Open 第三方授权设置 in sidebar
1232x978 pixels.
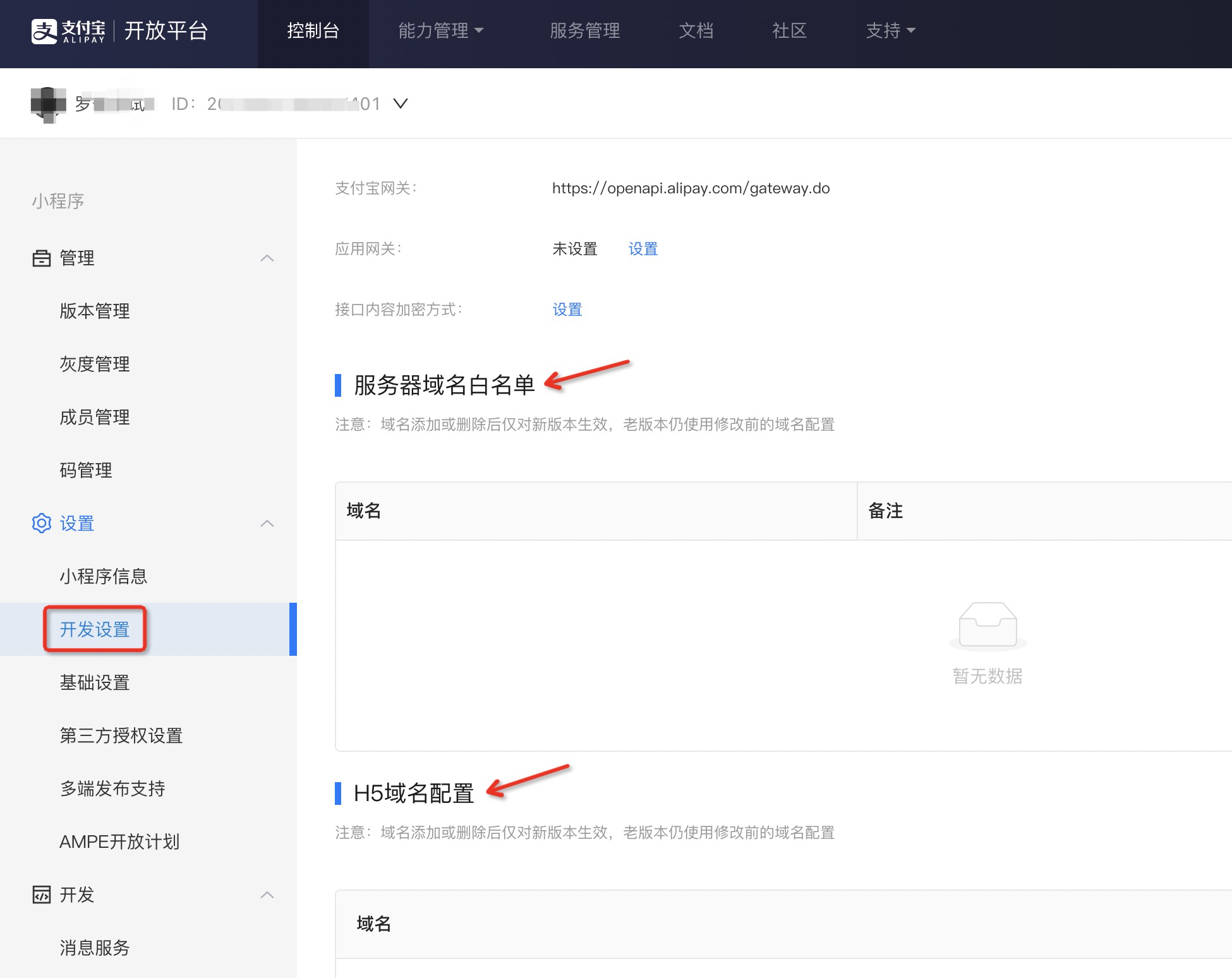click(121, 735)
